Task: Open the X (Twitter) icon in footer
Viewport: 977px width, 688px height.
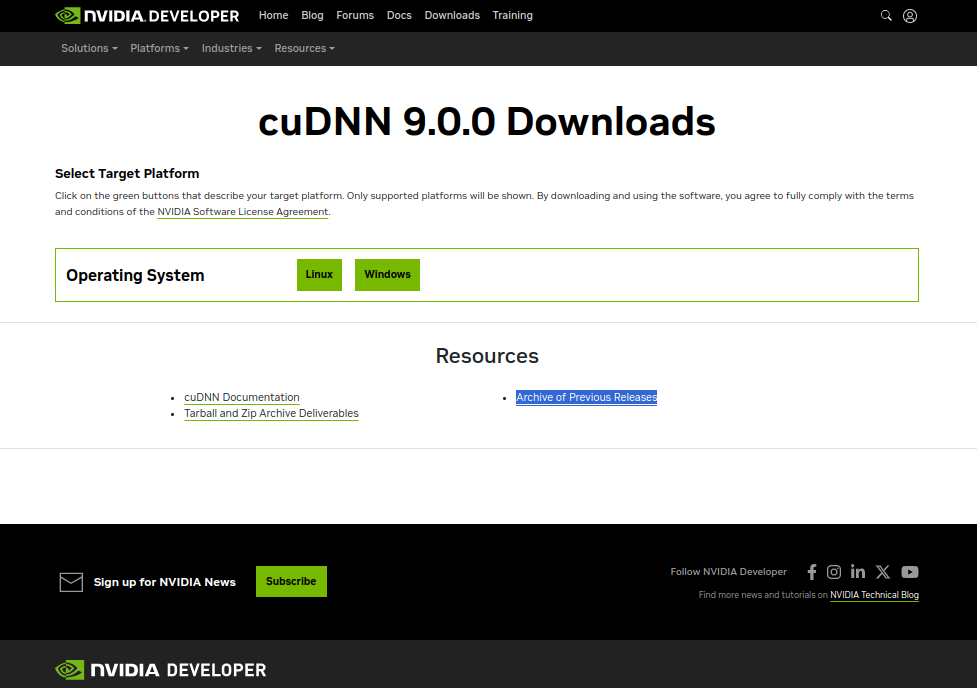Action: point(883,572)
